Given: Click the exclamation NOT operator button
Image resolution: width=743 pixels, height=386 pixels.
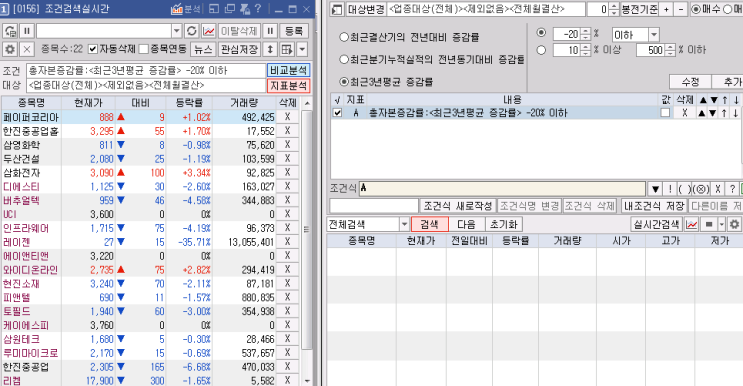Looking at the screenshot, I should click(670, 189).
